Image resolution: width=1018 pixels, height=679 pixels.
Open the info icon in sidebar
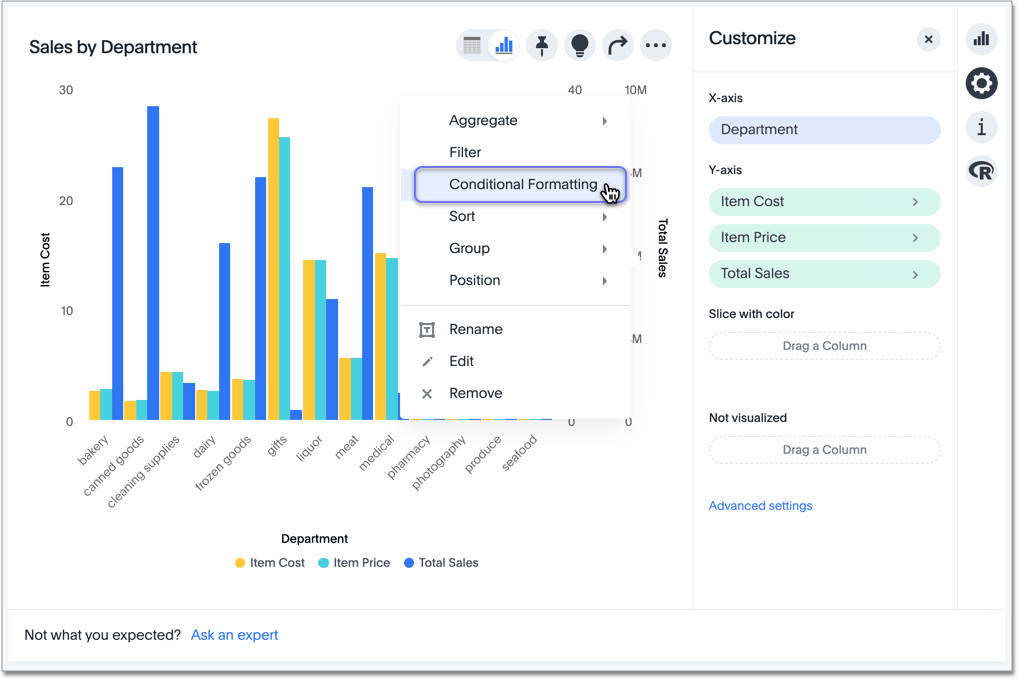coord(981,127)
